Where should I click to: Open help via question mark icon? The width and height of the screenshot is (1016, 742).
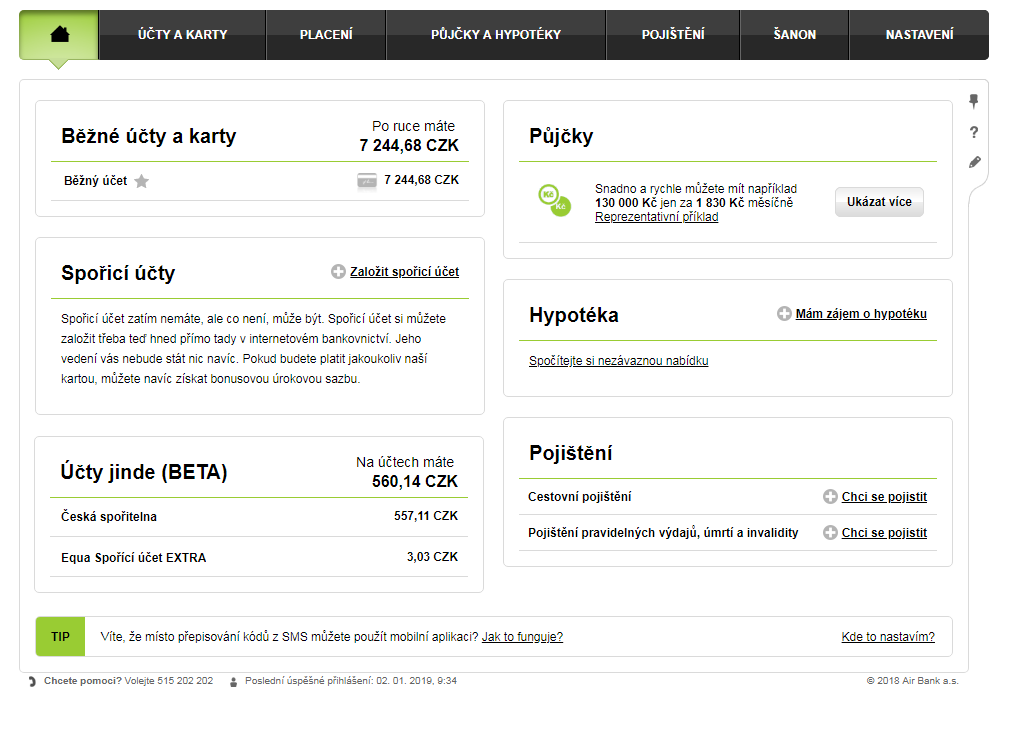tap(973, 132)
